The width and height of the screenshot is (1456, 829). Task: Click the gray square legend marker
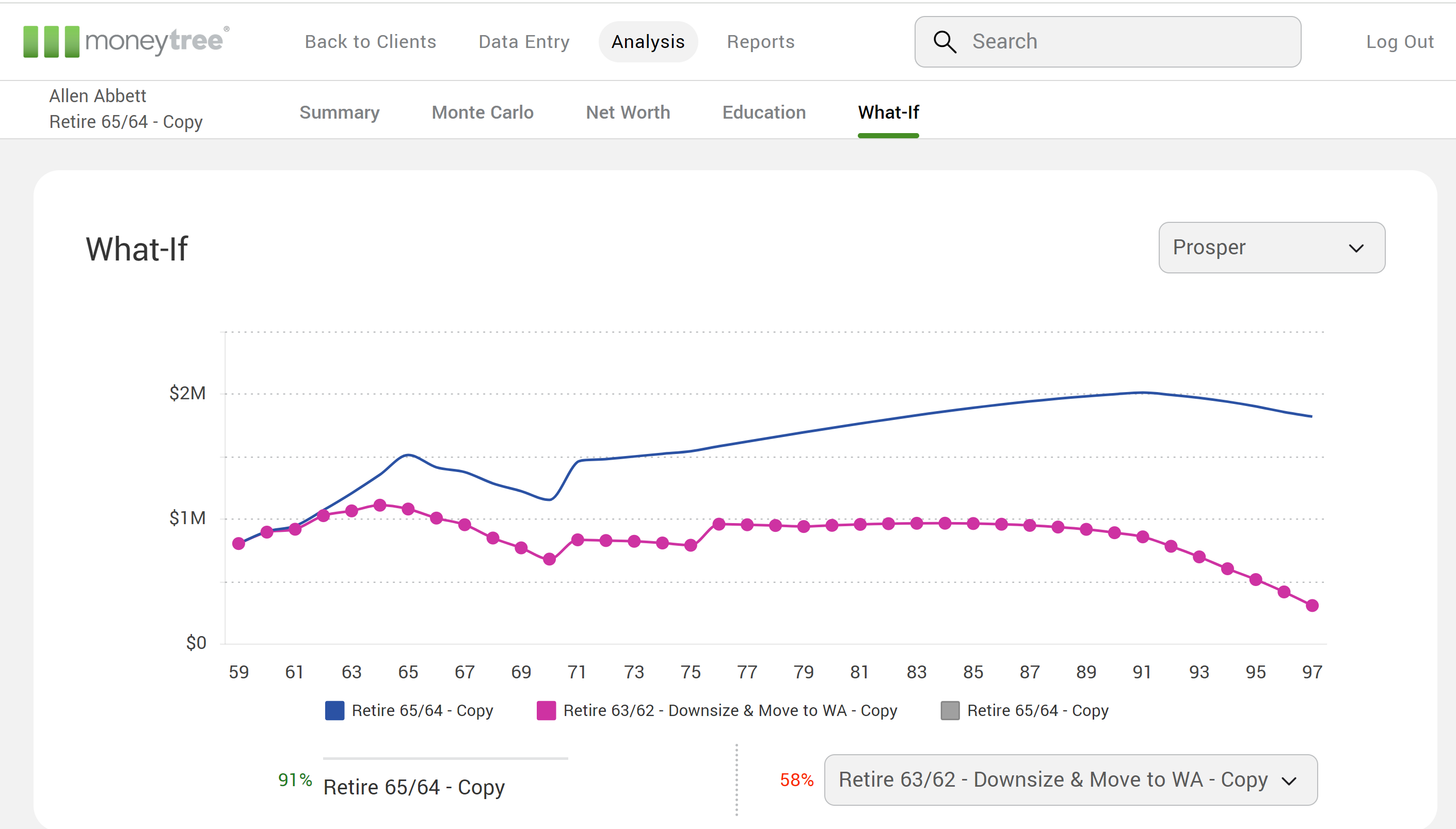[950, 710]
